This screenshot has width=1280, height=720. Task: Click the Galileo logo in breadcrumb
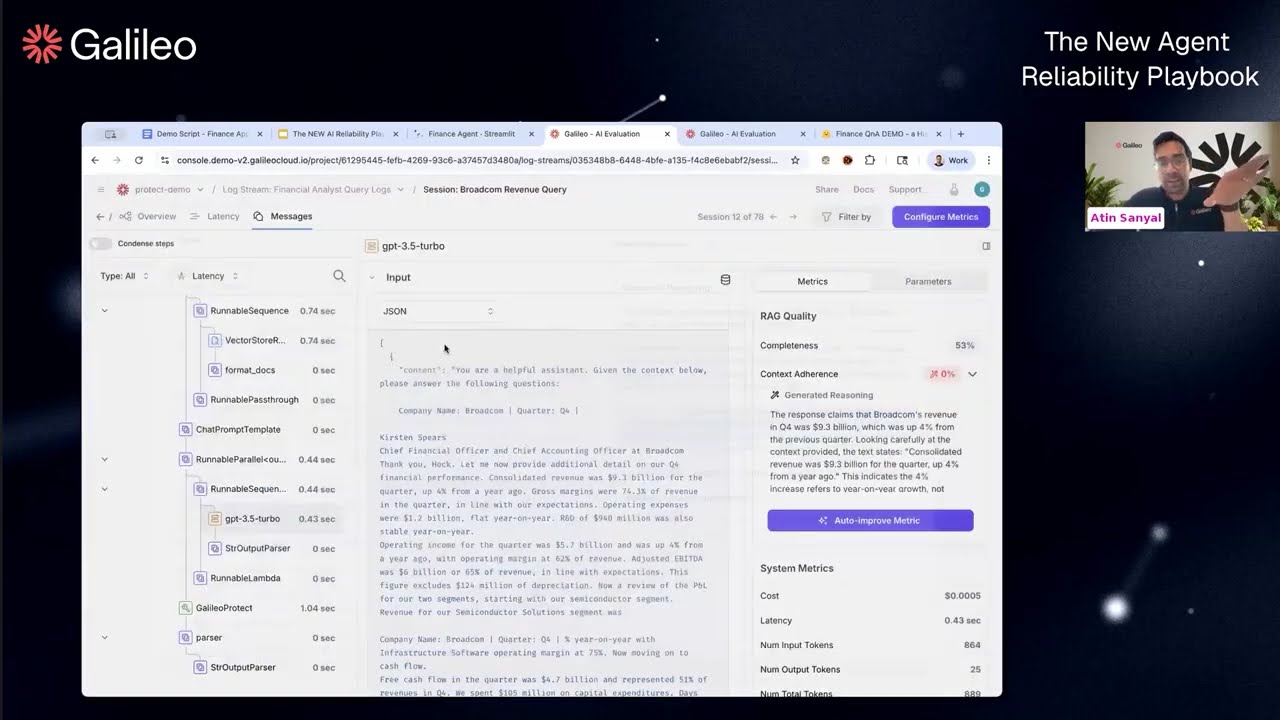123,189
